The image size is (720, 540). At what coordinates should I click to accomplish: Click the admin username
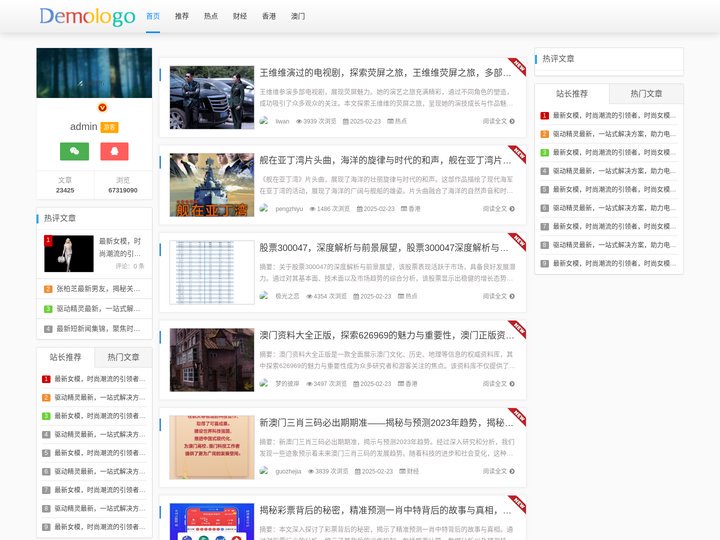click(x=84, y=127)
